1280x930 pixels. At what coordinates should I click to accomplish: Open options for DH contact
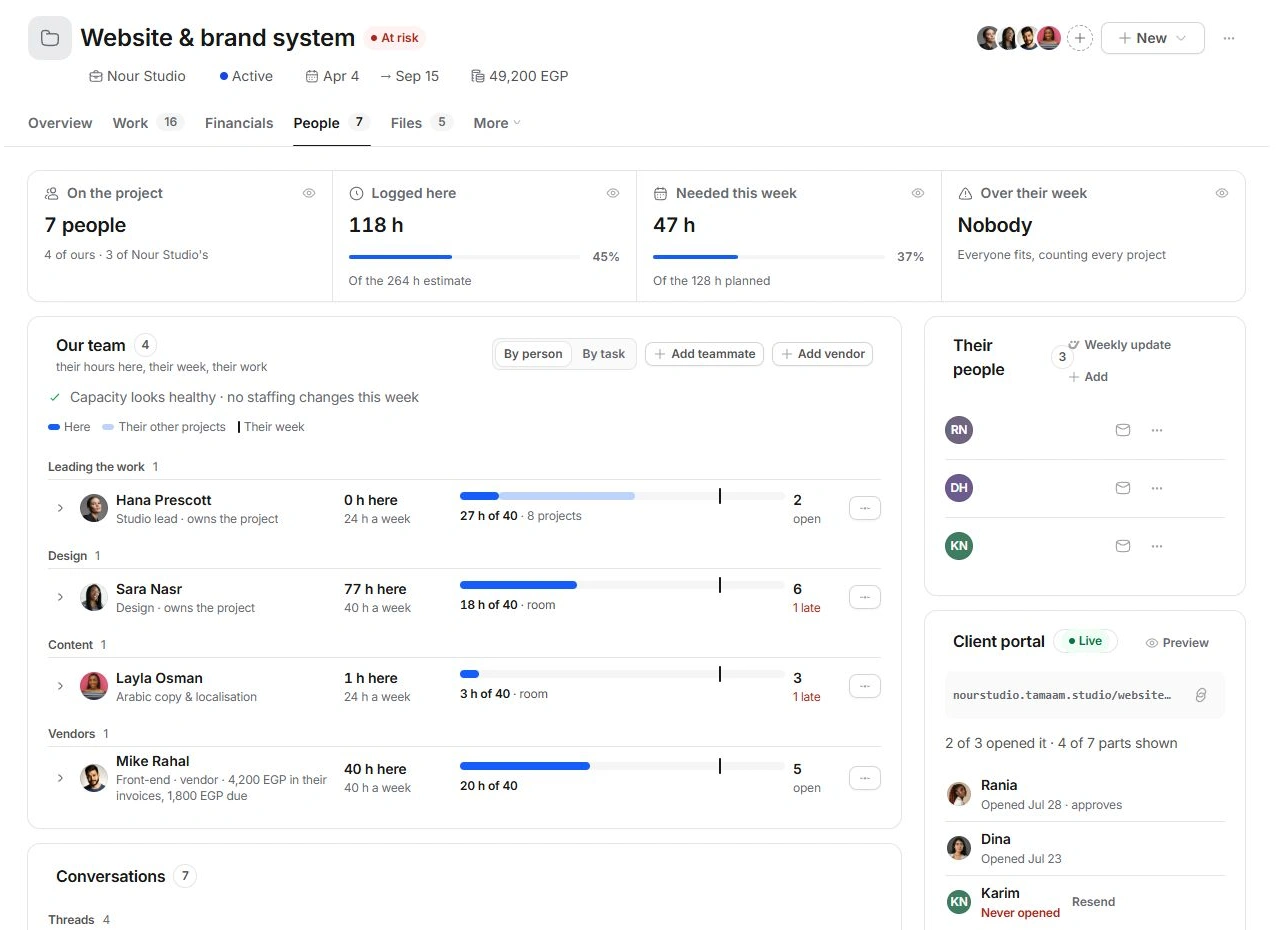(x=1157, y=488)
